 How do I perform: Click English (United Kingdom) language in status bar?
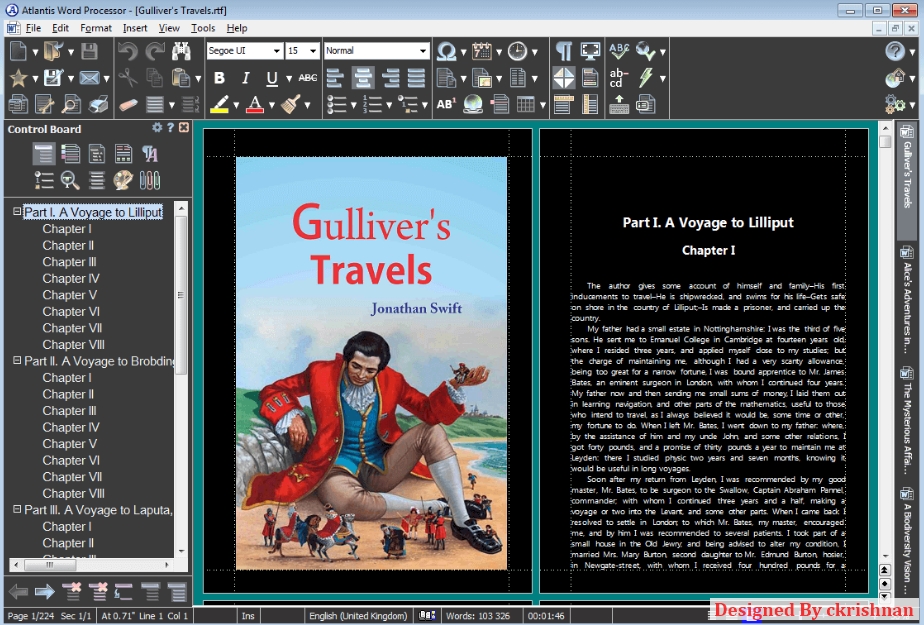(x=358, y=616)
